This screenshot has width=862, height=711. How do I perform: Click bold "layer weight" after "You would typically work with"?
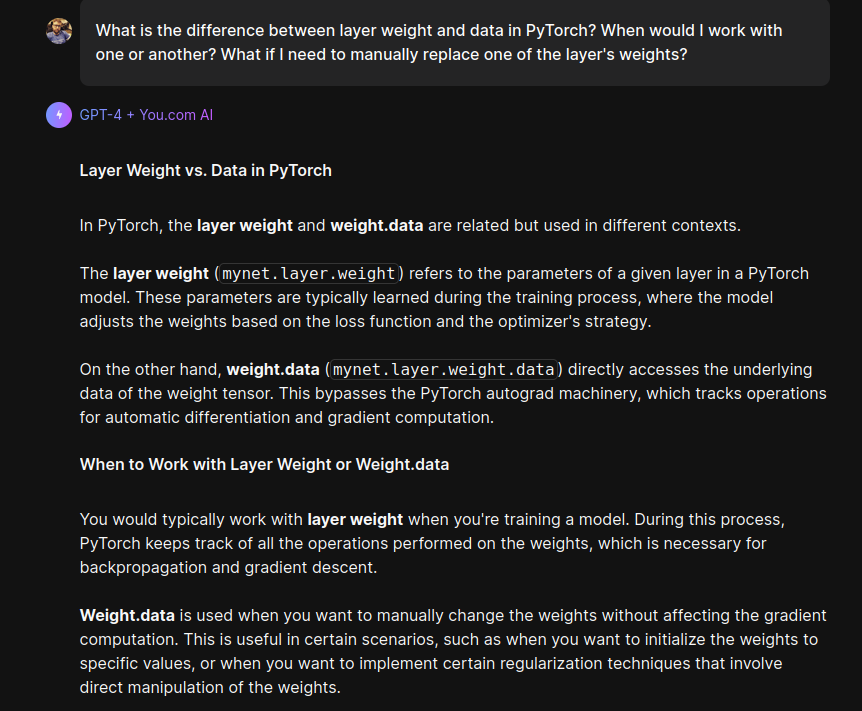click(355, 519)
